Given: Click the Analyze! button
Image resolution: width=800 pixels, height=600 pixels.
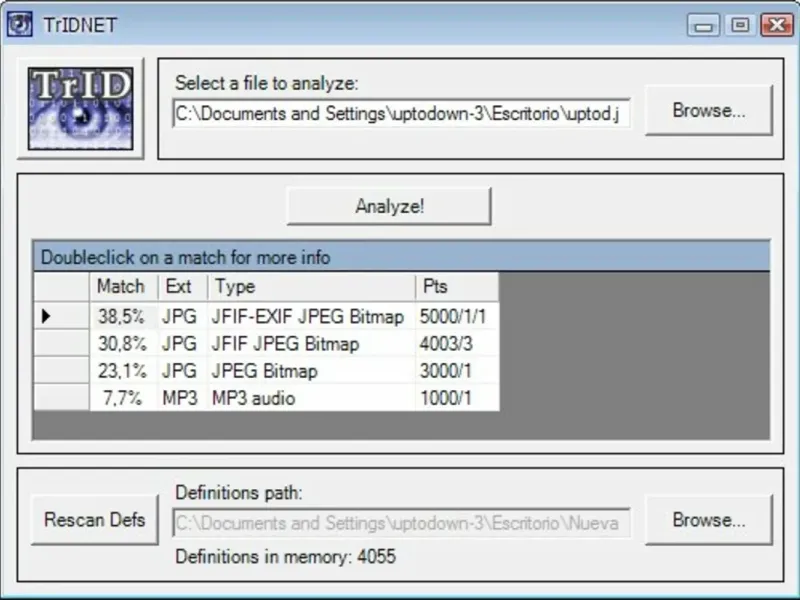Looking at the screenshot, I should coord(389,206).
